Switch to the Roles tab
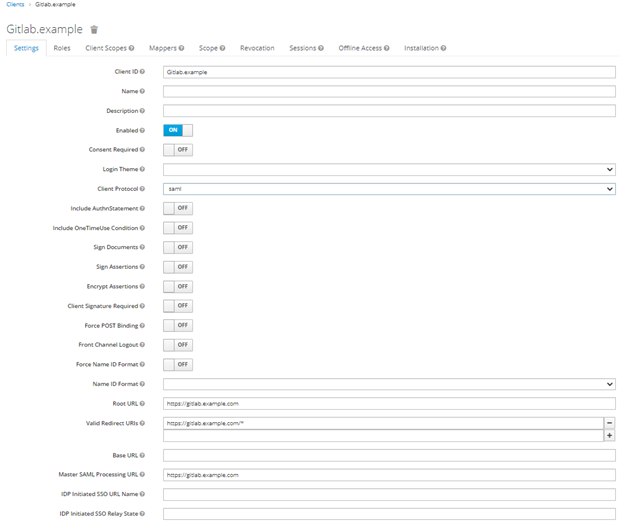Image resolution: width=619 pixels, height=527 pixels. click(62, 48)
